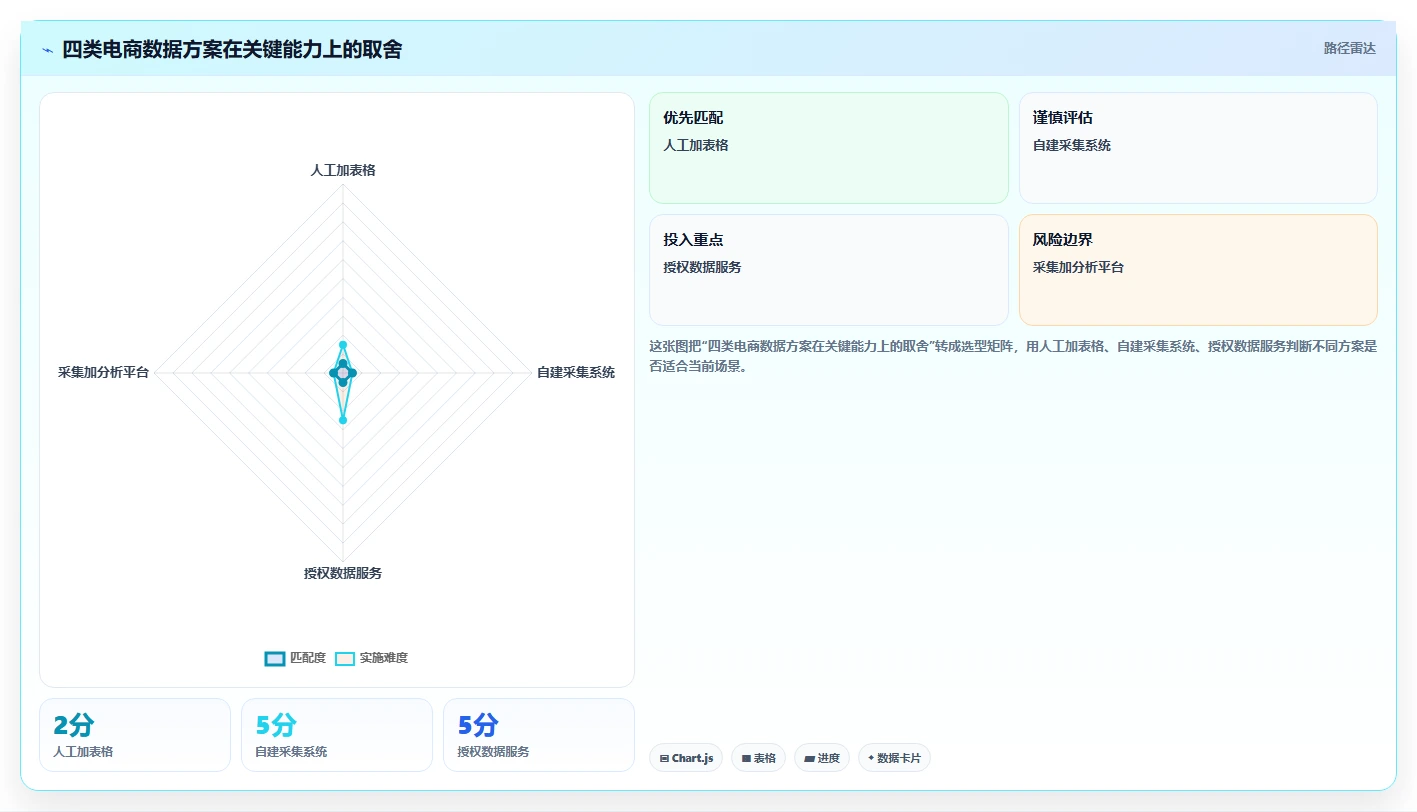1417x812 pixels.
Task: Open the 风险边界 card
Action: (1198, 270)
